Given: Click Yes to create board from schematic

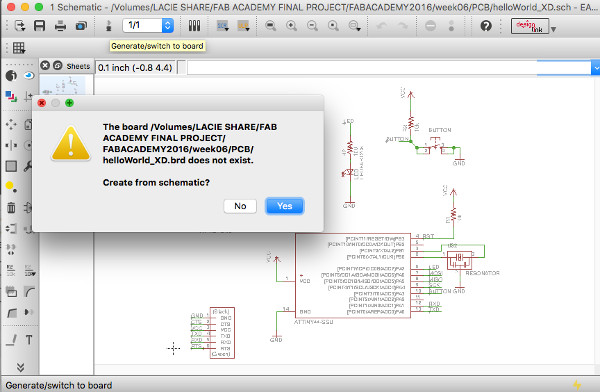Looking at the screenshot, I should coord(285,206).
